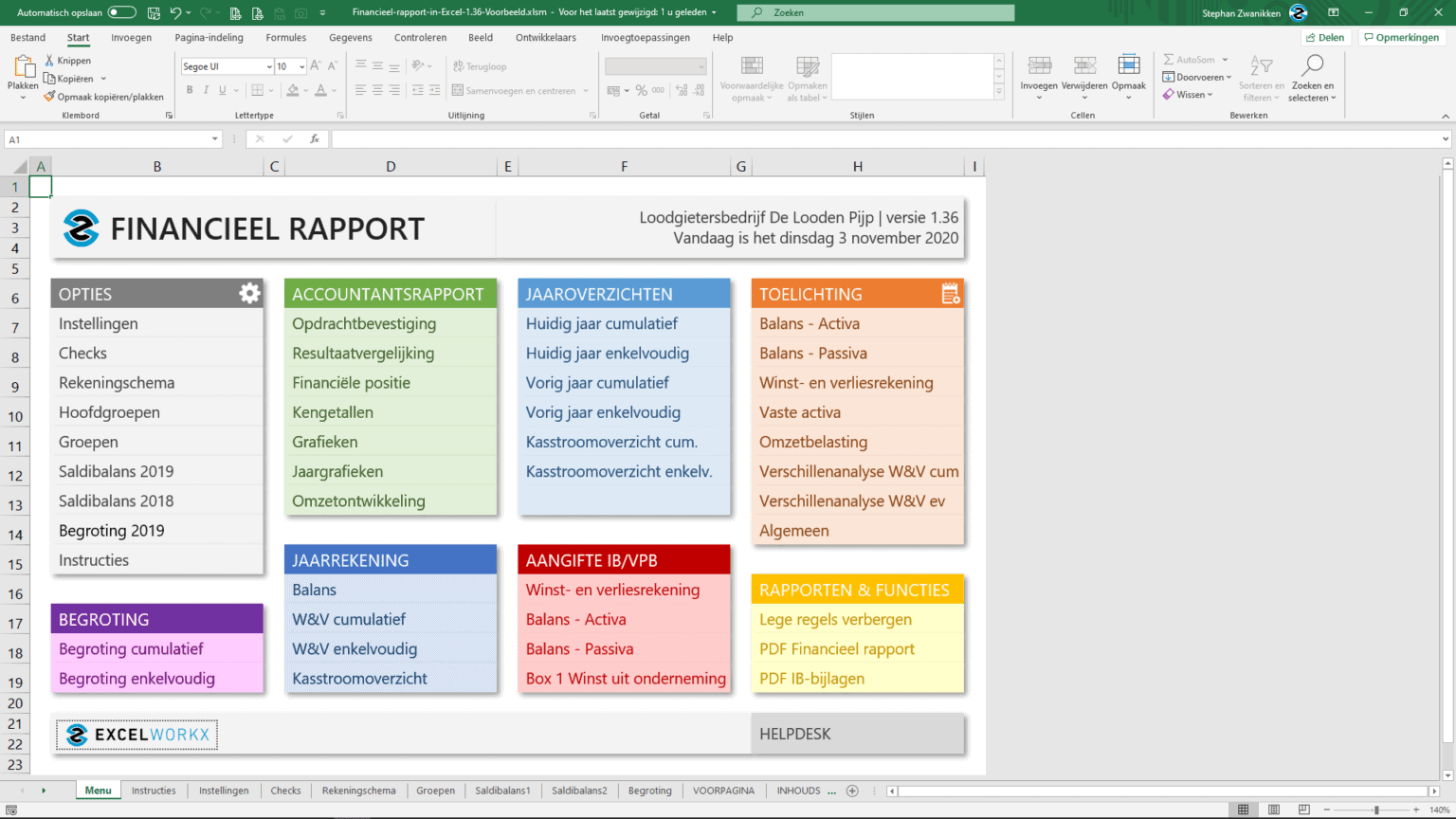Toggle bold formatting
Screen dimensions: 1456x819
(x=190, y=89)
